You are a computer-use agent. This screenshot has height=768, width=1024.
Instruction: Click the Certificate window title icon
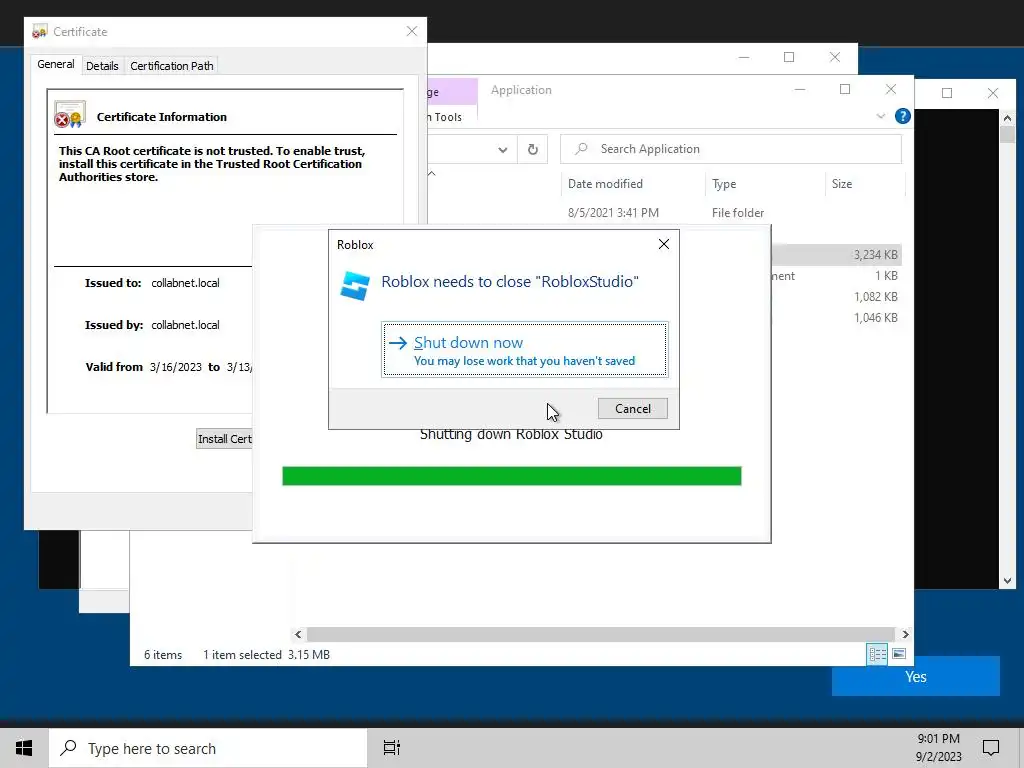[40, 31]
